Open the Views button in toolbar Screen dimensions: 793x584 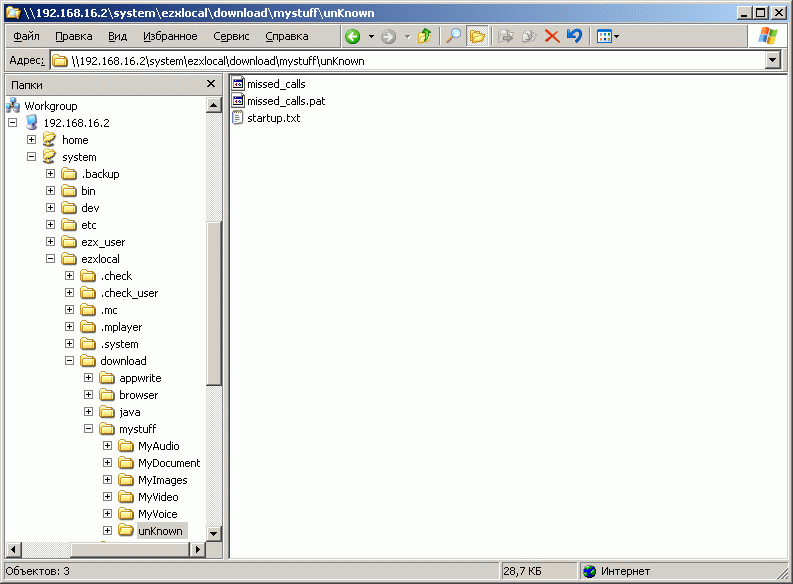coord(604,36)
